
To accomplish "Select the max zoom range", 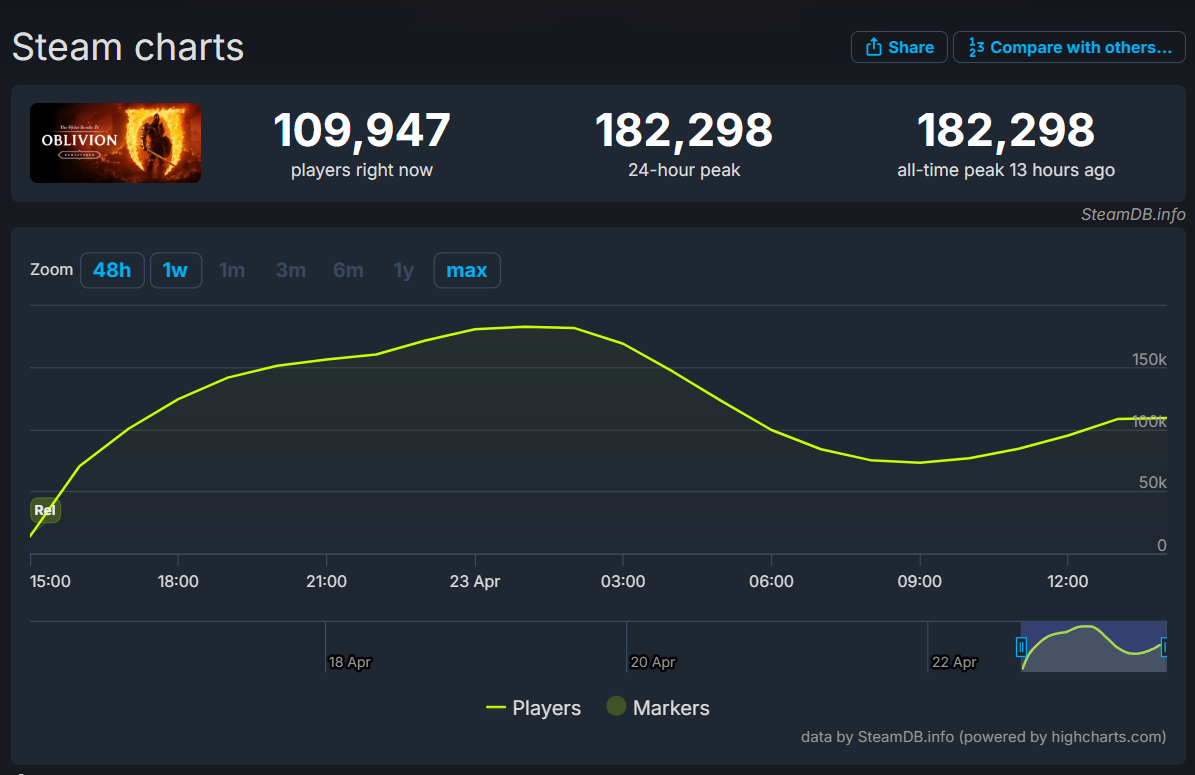I will coord(466,270).
